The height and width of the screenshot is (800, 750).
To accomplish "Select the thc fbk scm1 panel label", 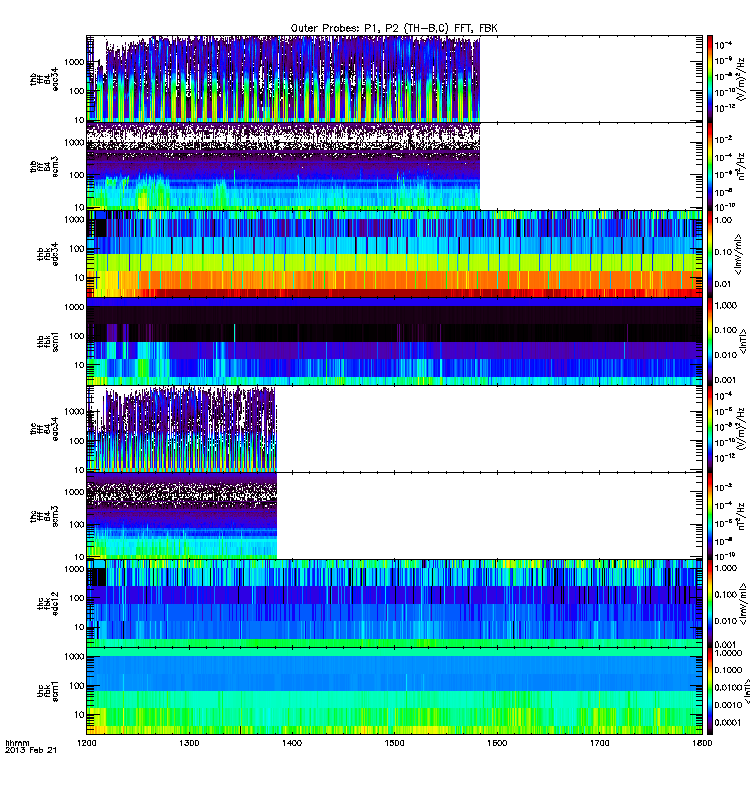I will (x=48, y=691).
